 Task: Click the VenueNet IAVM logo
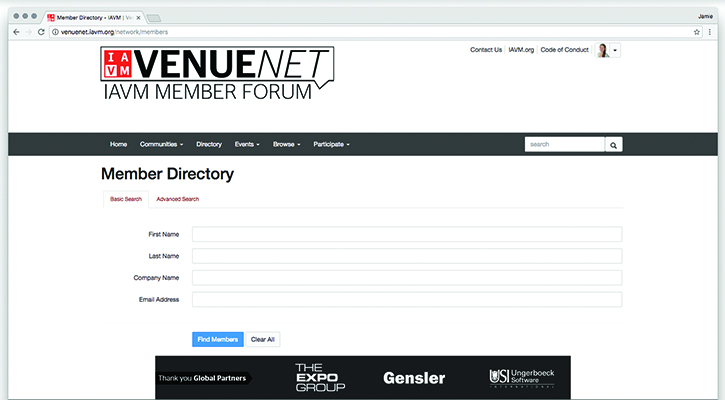pos(217,73)
